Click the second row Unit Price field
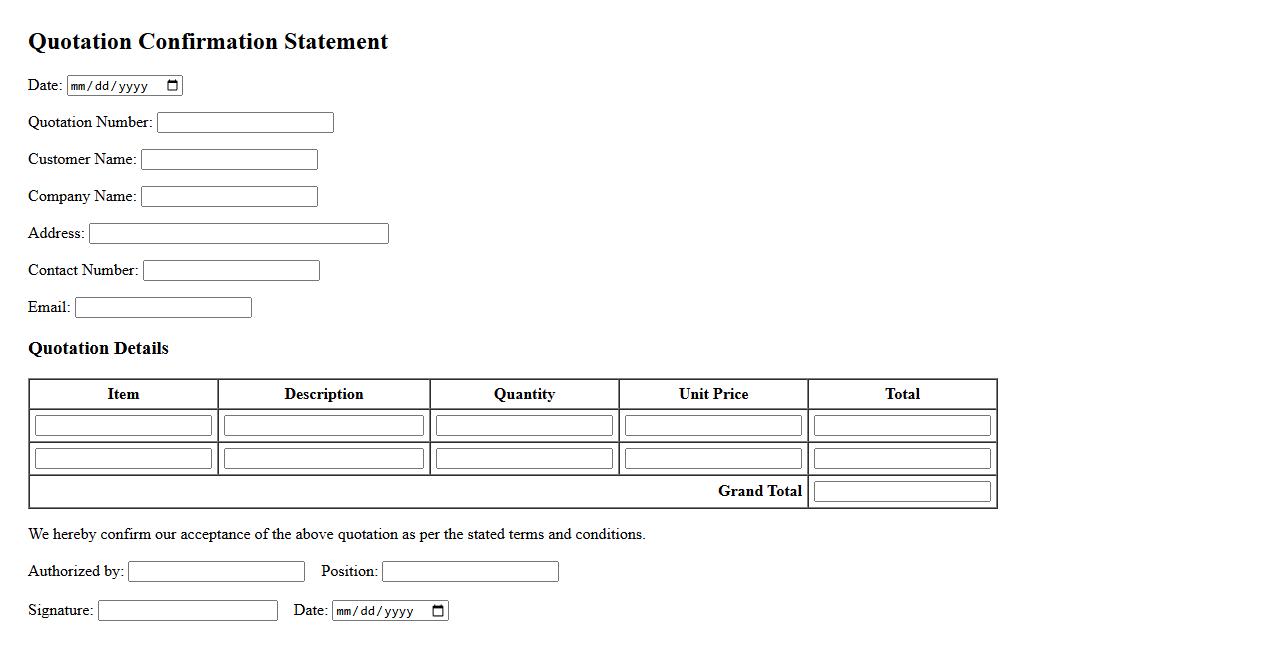 pyautogui.click(x=713, y=459)
